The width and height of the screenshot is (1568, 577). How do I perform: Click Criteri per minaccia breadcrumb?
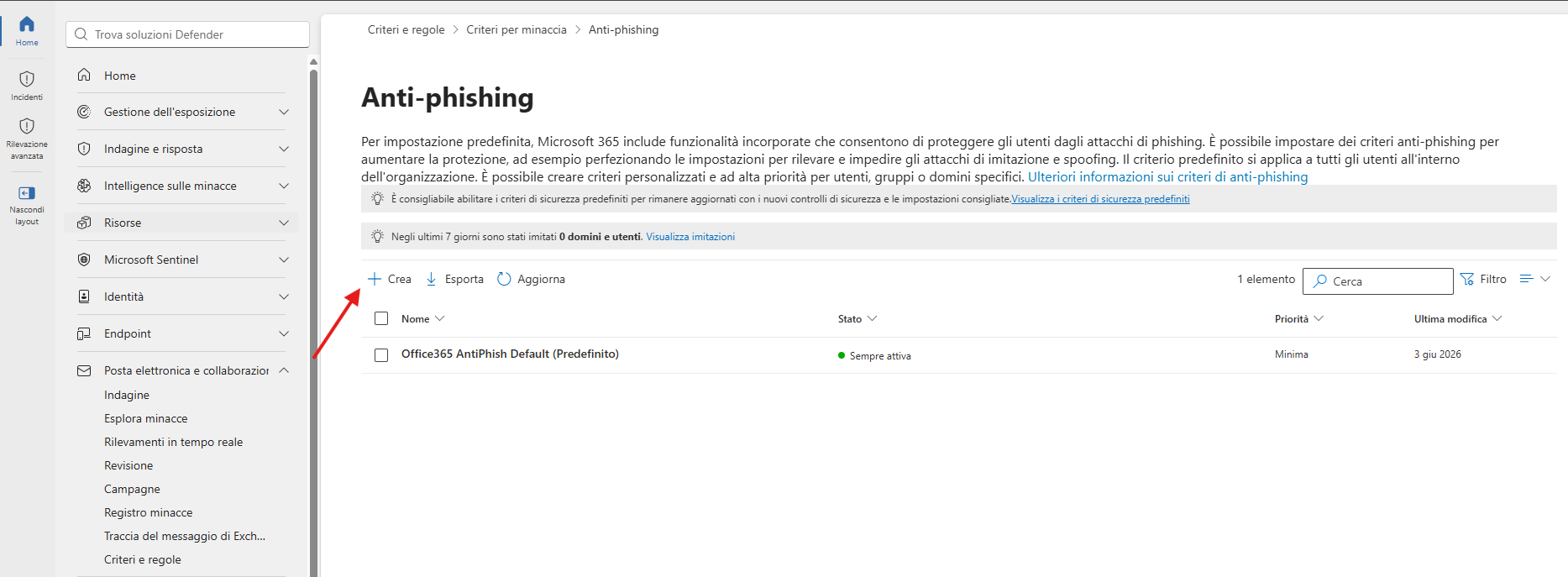click(517, 29)
